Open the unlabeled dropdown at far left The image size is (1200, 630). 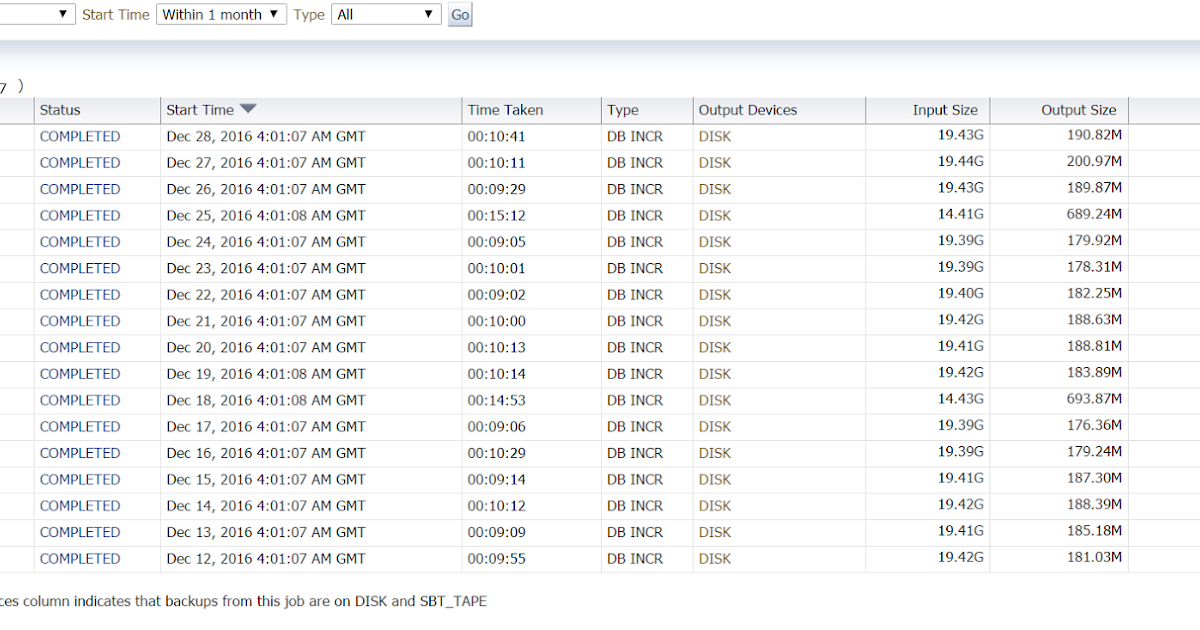pos(38,14)
